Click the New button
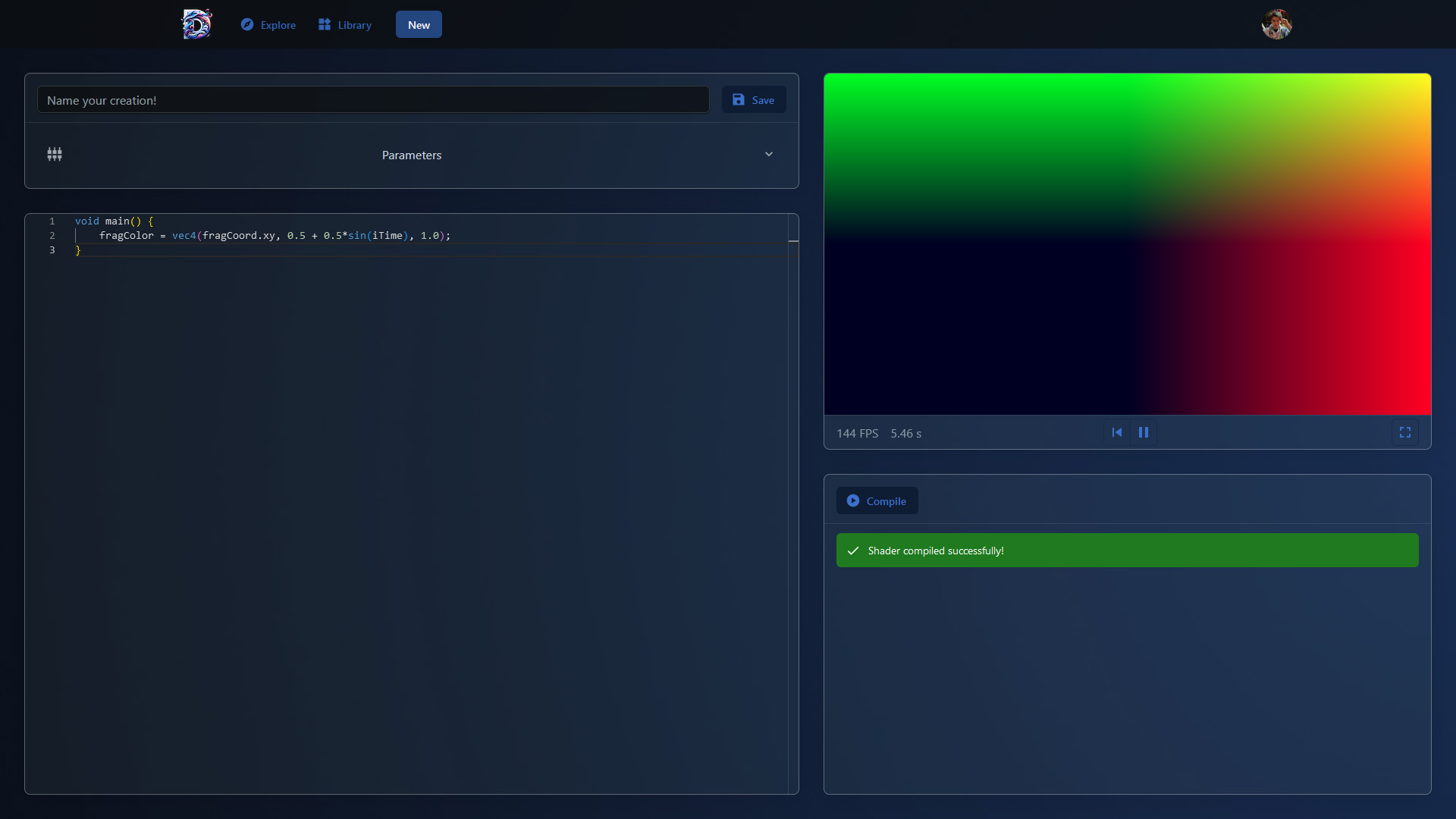Viewport: 1456px width, 819px height. point(418,24)
